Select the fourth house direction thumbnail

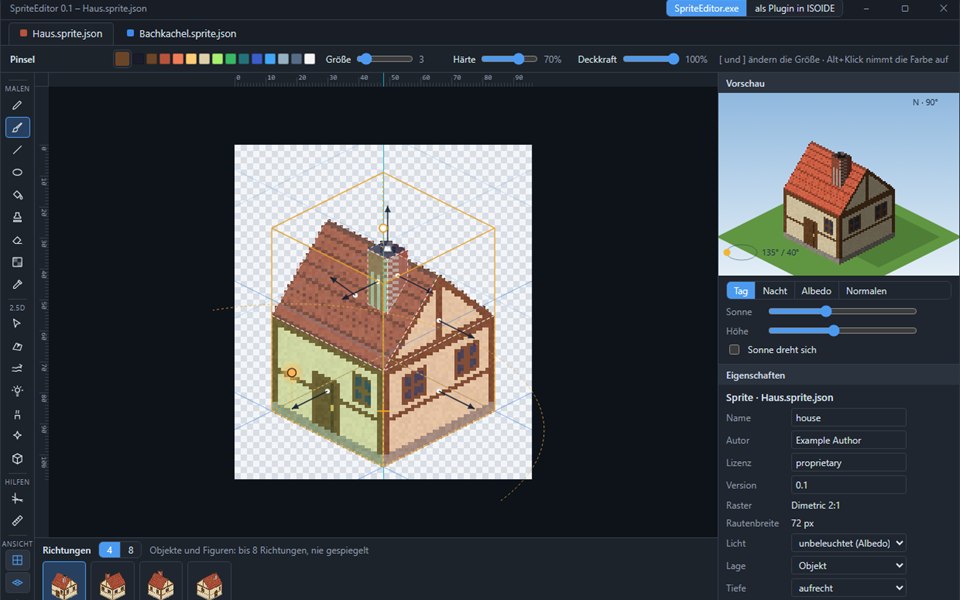[209, 581]
